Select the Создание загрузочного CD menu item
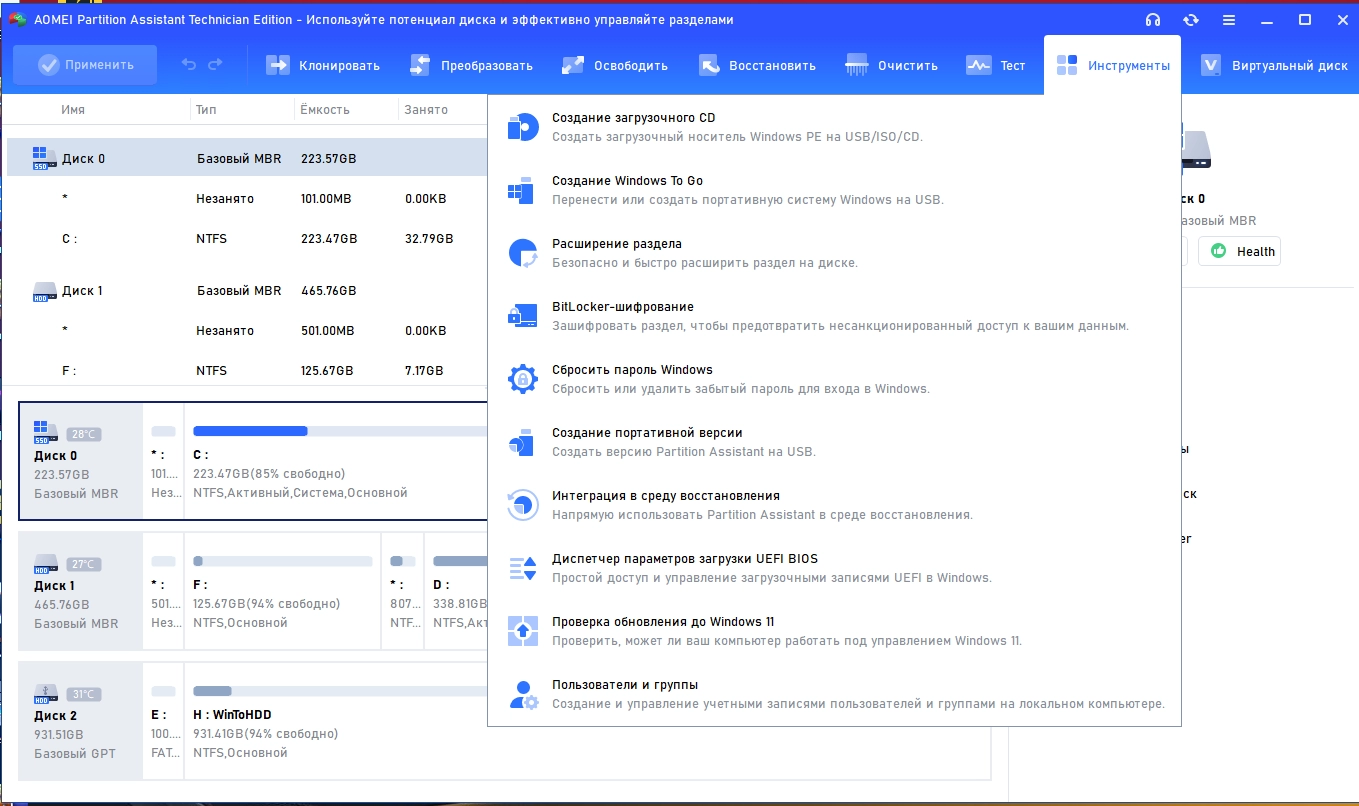 pos(834,127)
